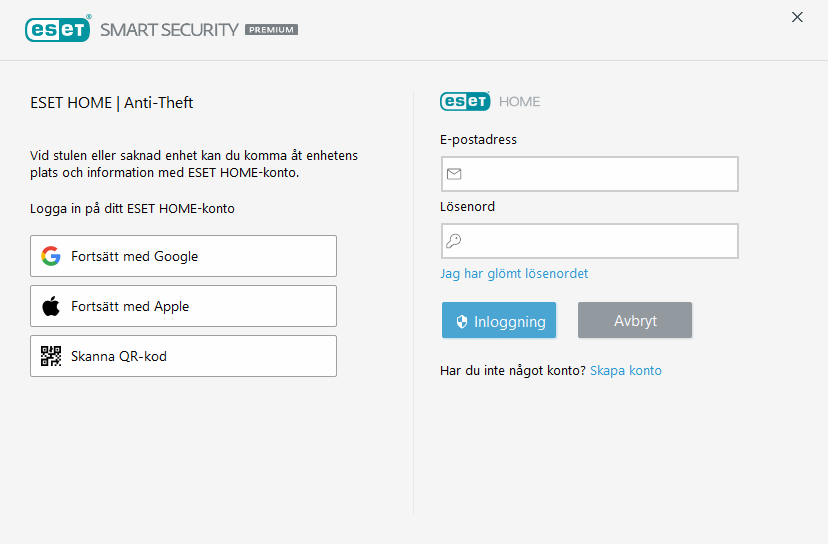
Task: Close the ESET login window
Action: tap(797, 17)
